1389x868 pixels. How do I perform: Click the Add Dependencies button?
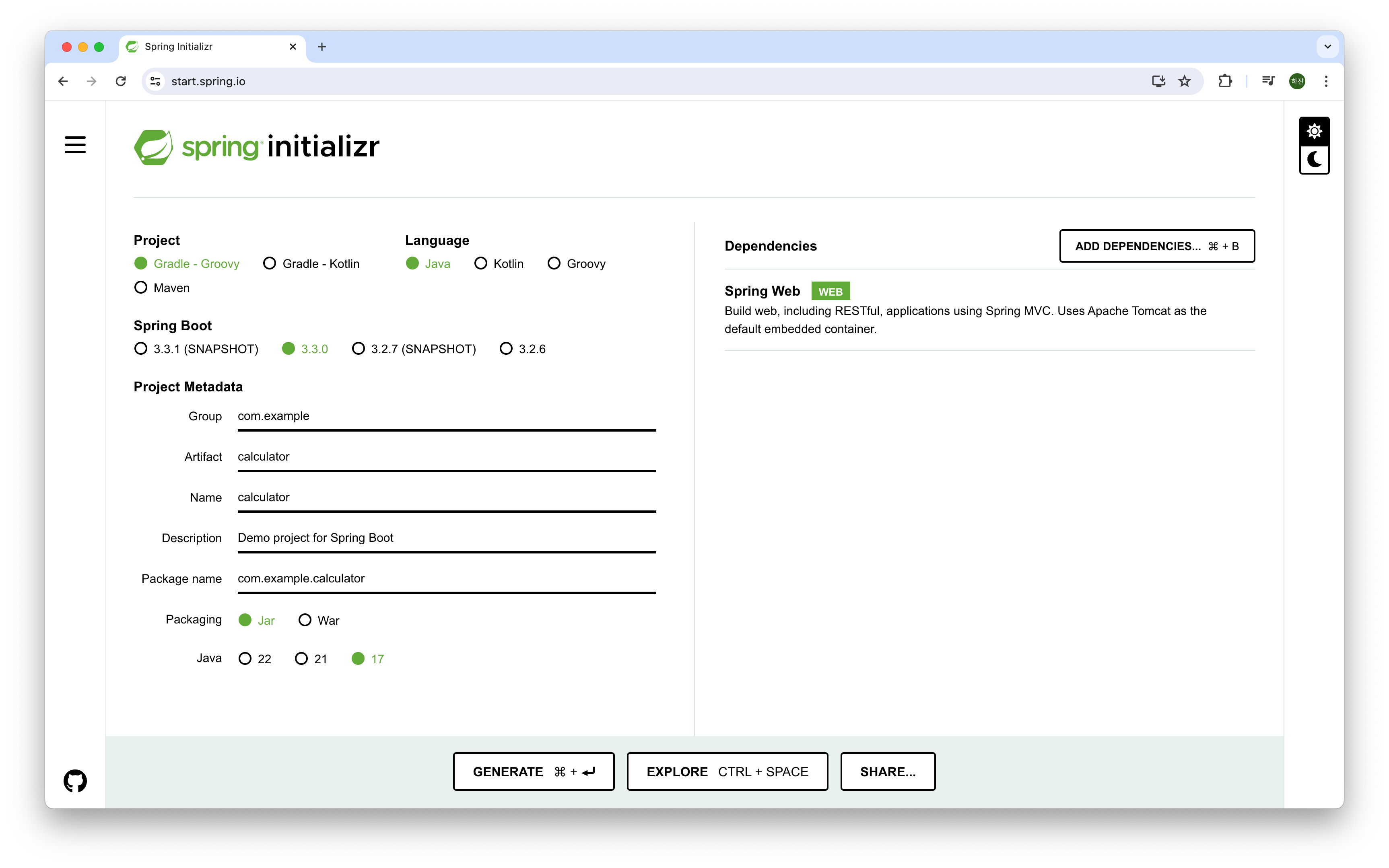[x=1156, y=246]
